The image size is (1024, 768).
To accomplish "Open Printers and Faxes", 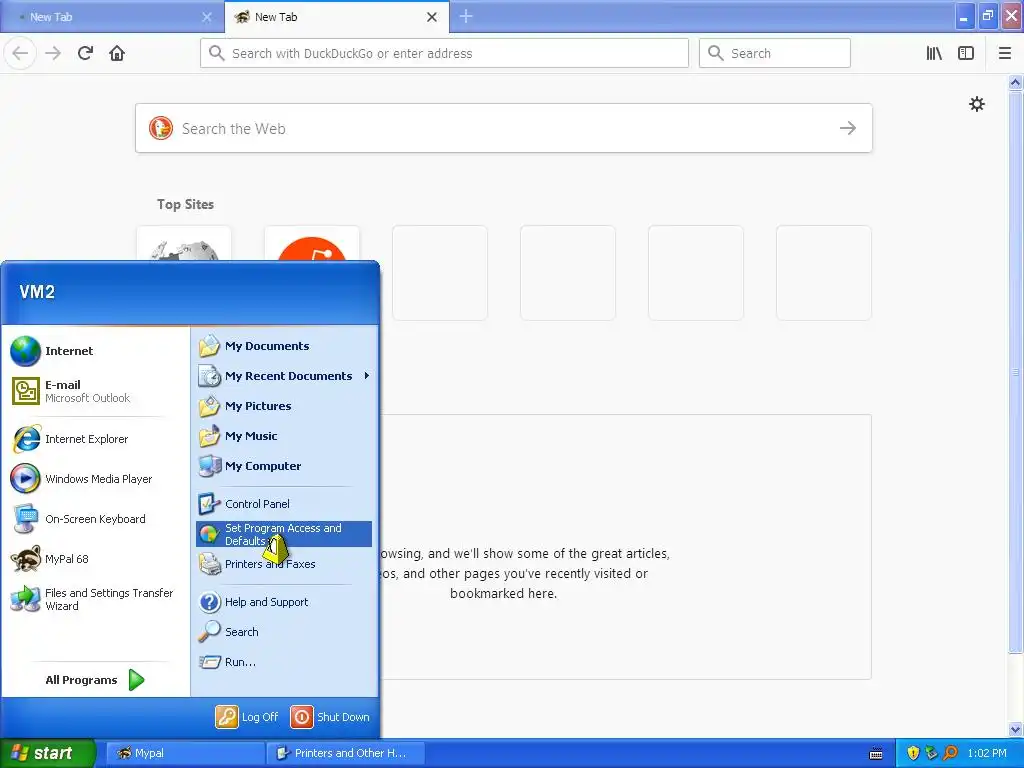I will [284, 564].
